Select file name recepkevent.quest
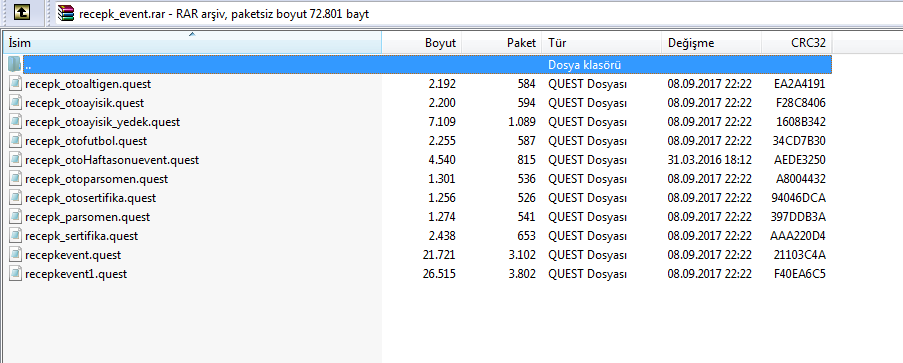Image resolution: width=903 pixels, height=363 pixels. click(x=73, y=255)
